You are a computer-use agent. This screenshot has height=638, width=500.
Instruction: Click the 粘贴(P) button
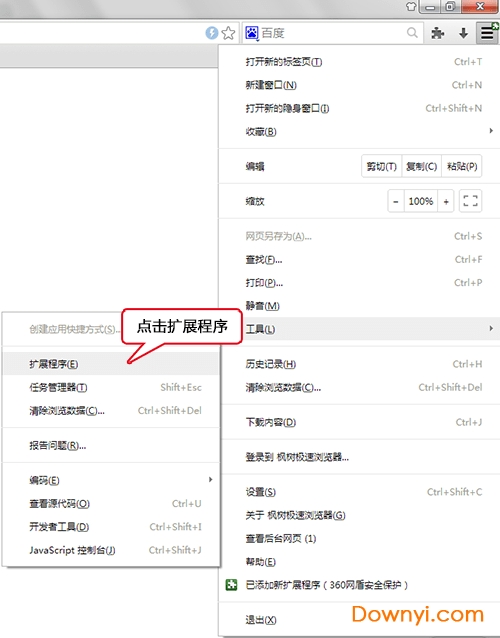pos(462,166)
